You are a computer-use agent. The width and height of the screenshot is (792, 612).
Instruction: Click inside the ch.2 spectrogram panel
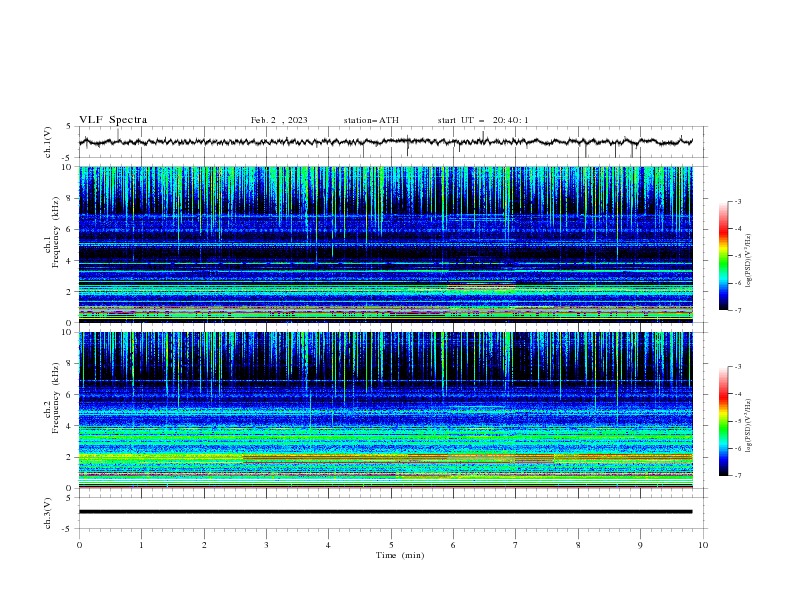[385, 410]
